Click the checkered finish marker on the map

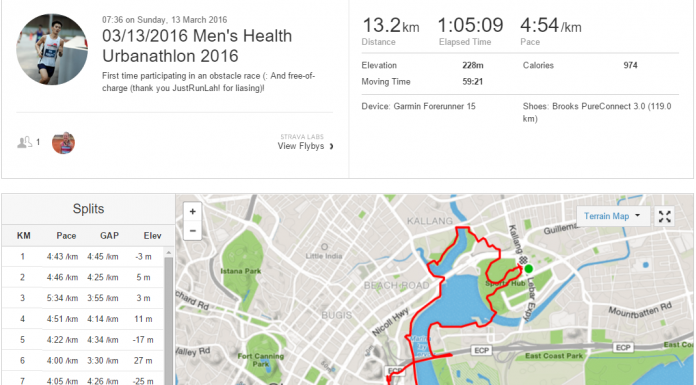coord(523,261)
